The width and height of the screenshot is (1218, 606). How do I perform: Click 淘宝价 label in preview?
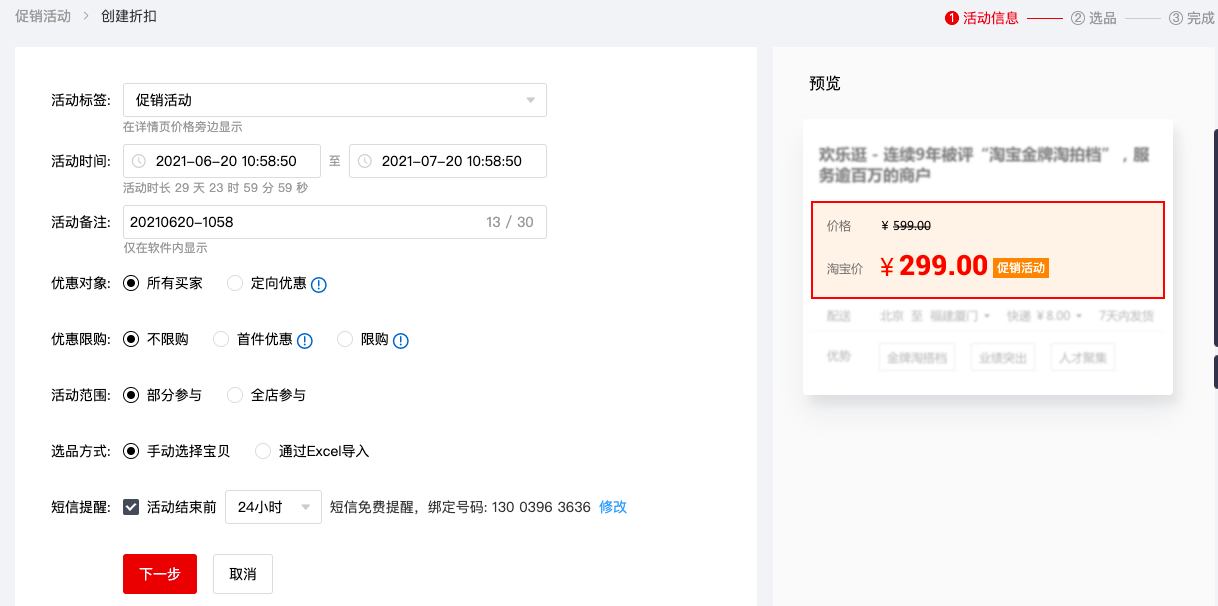click(x=843, y=268)
